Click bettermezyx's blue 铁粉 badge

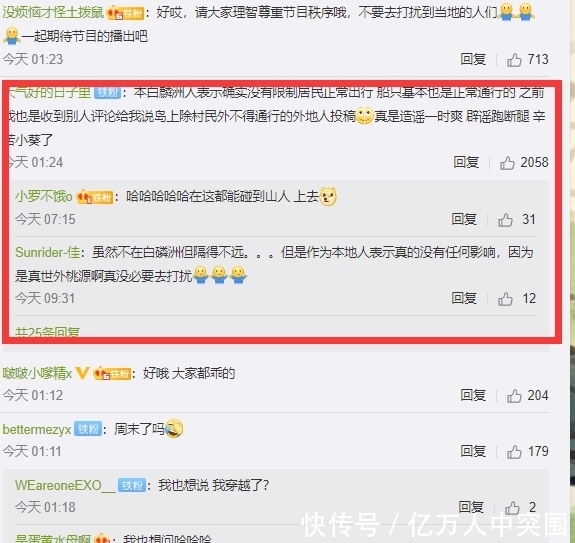click(88, 429)
